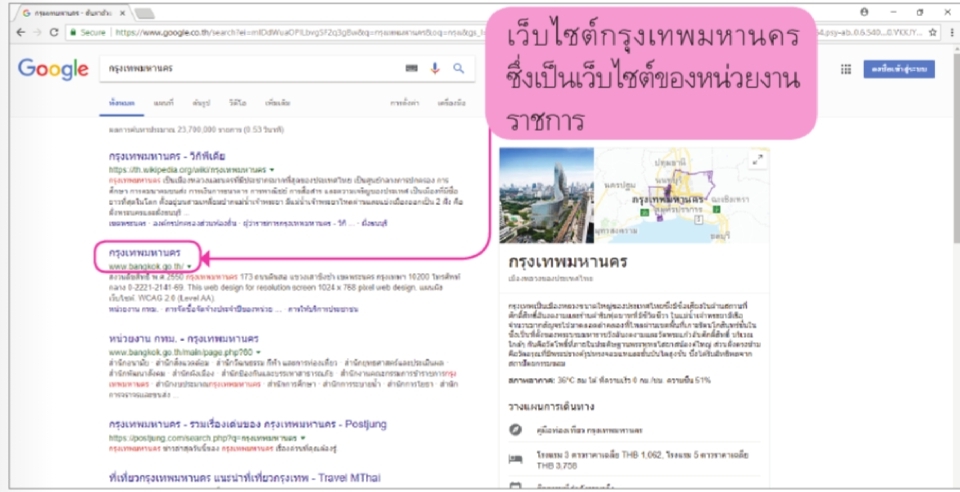Switch to the วิดีโอ (Videos) search tab
Image resolution: width=960 pixels, height=492 pixels.
[238, 103]
